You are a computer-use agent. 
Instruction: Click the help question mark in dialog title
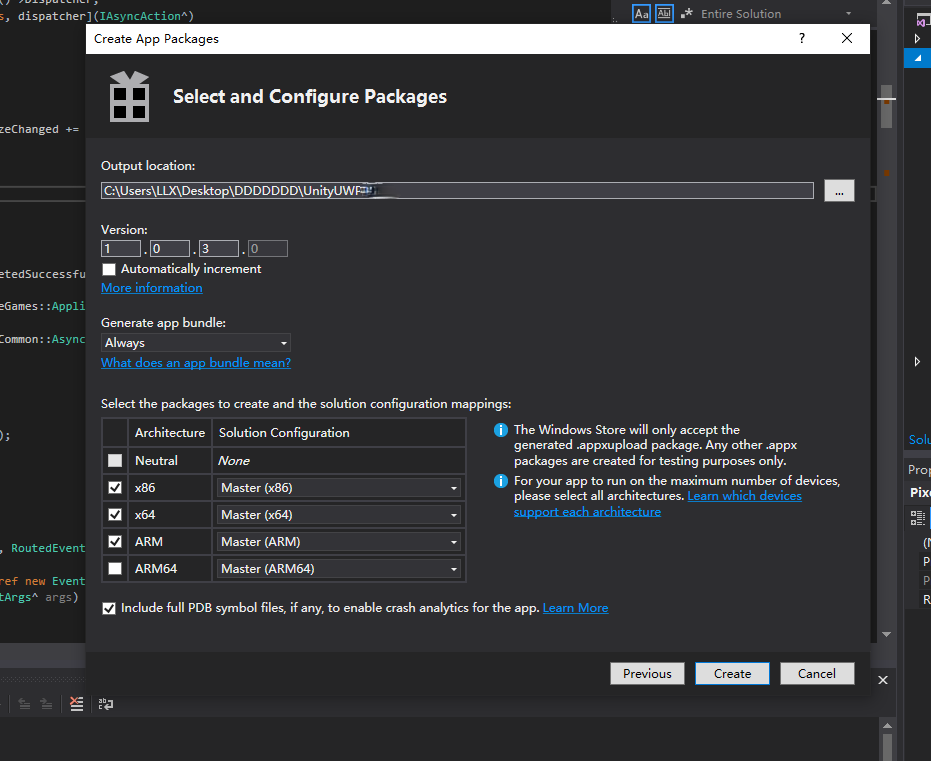coord(801,38)
